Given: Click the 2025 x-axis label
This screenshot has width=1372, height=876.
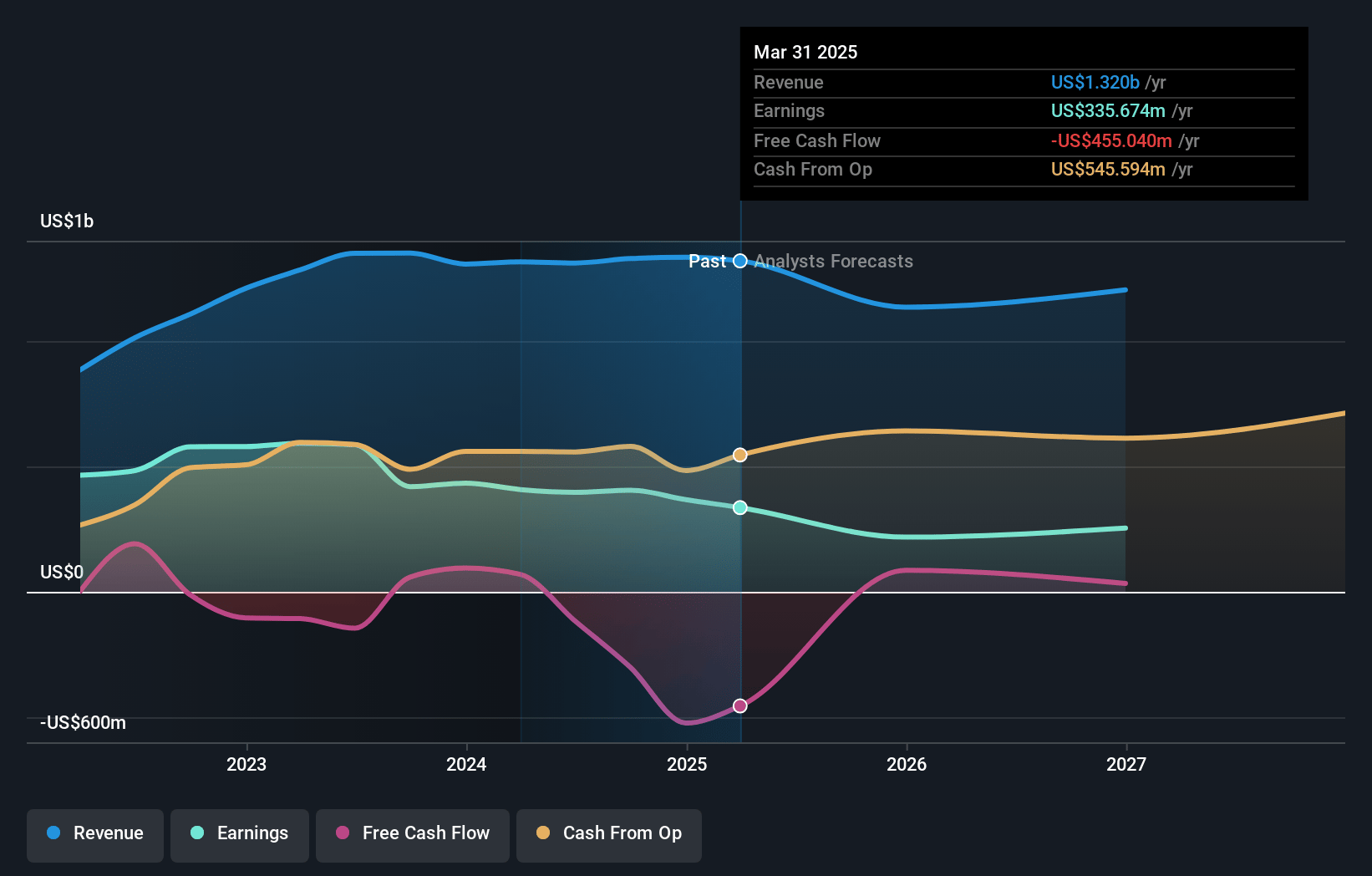Looking at the screenshot, I should coord(687,764).
